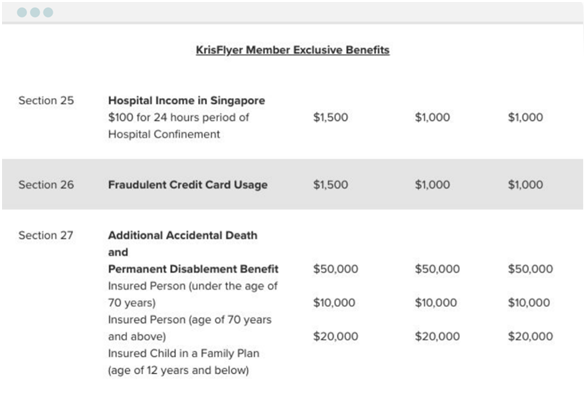Select $100 for 24 hours period description

(x=179, y=117)
